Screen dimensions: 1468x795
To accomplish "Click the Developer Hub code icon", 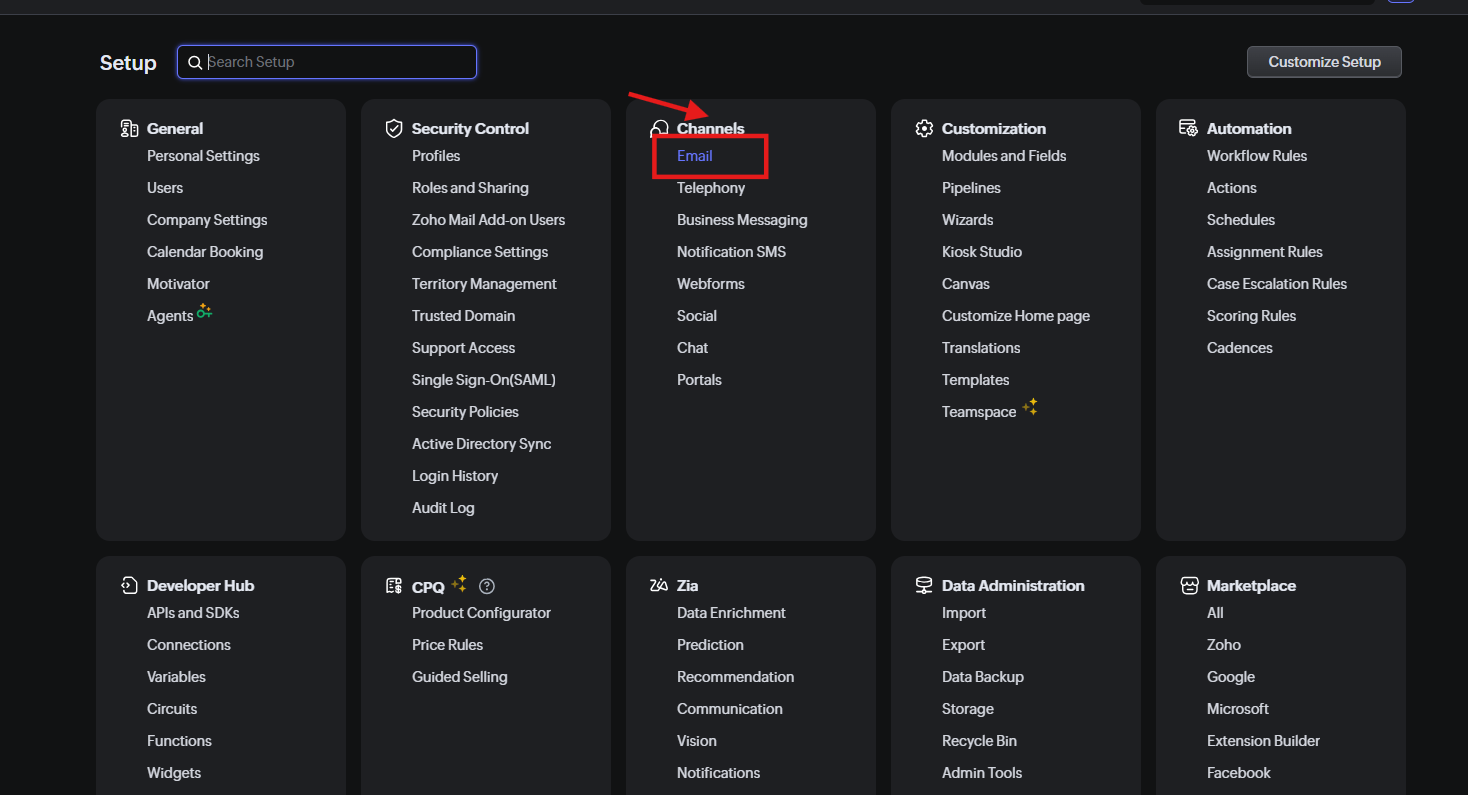I will click(129, 585).
